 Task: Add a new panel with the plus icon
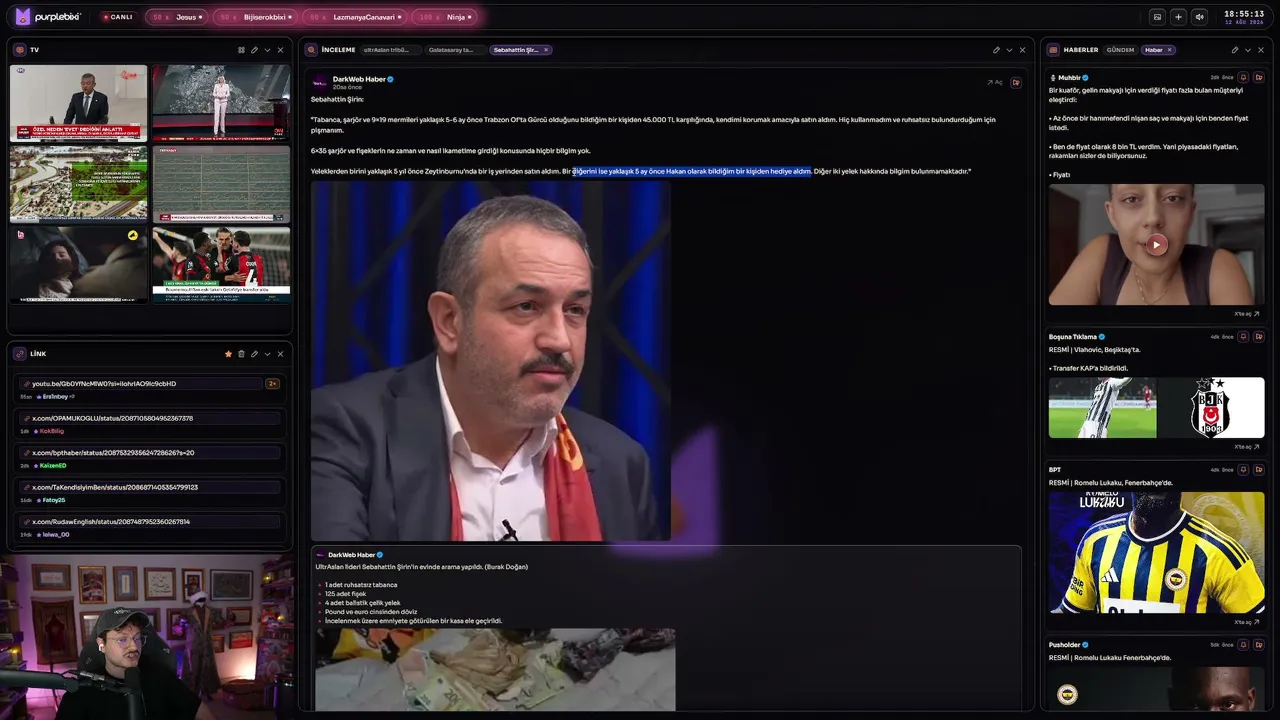(x=1178, y=17)
